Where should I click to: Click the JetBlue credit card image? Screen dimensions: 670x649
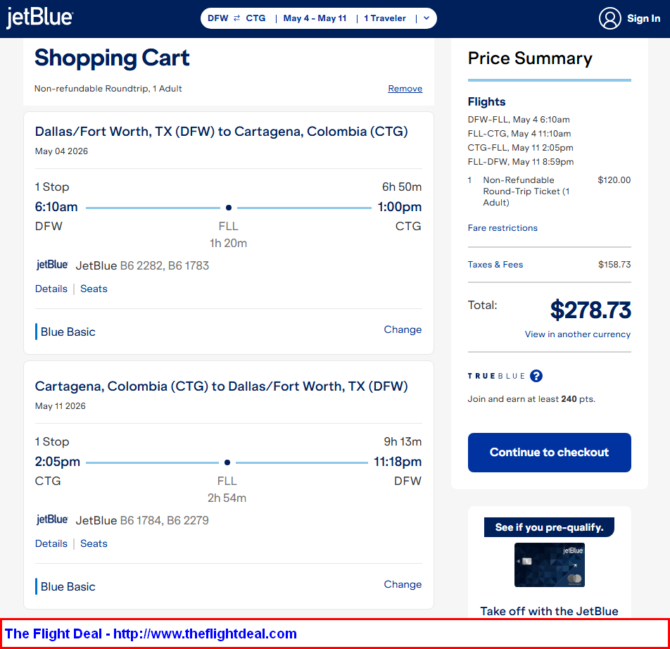click(x=549, y=565)
